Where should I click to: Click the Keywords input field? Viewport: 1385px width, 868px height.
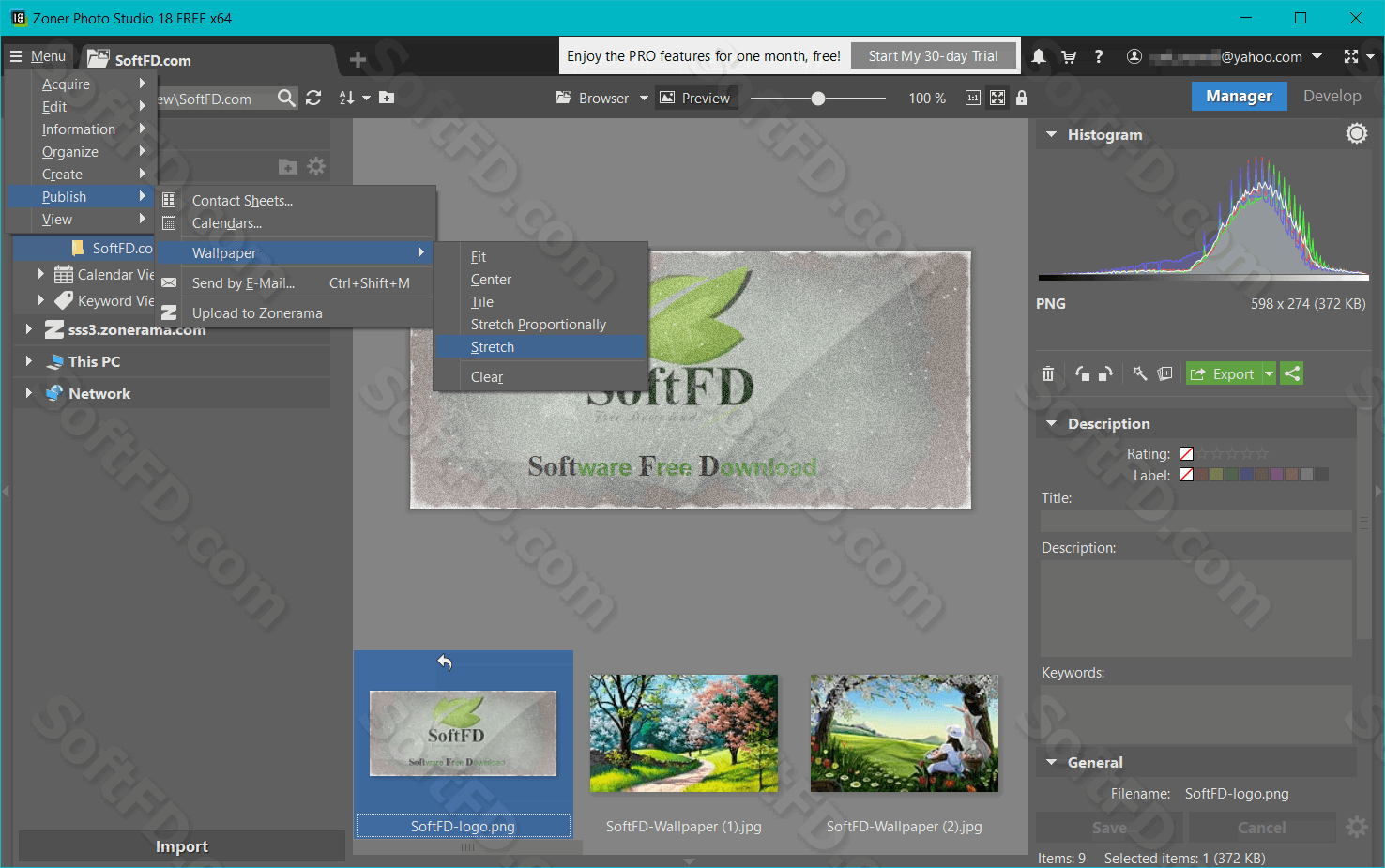1196,715
